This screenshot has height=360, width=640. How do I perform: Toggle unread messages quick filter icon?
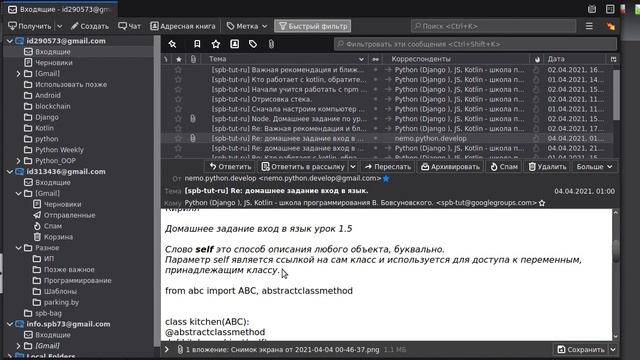197,44
